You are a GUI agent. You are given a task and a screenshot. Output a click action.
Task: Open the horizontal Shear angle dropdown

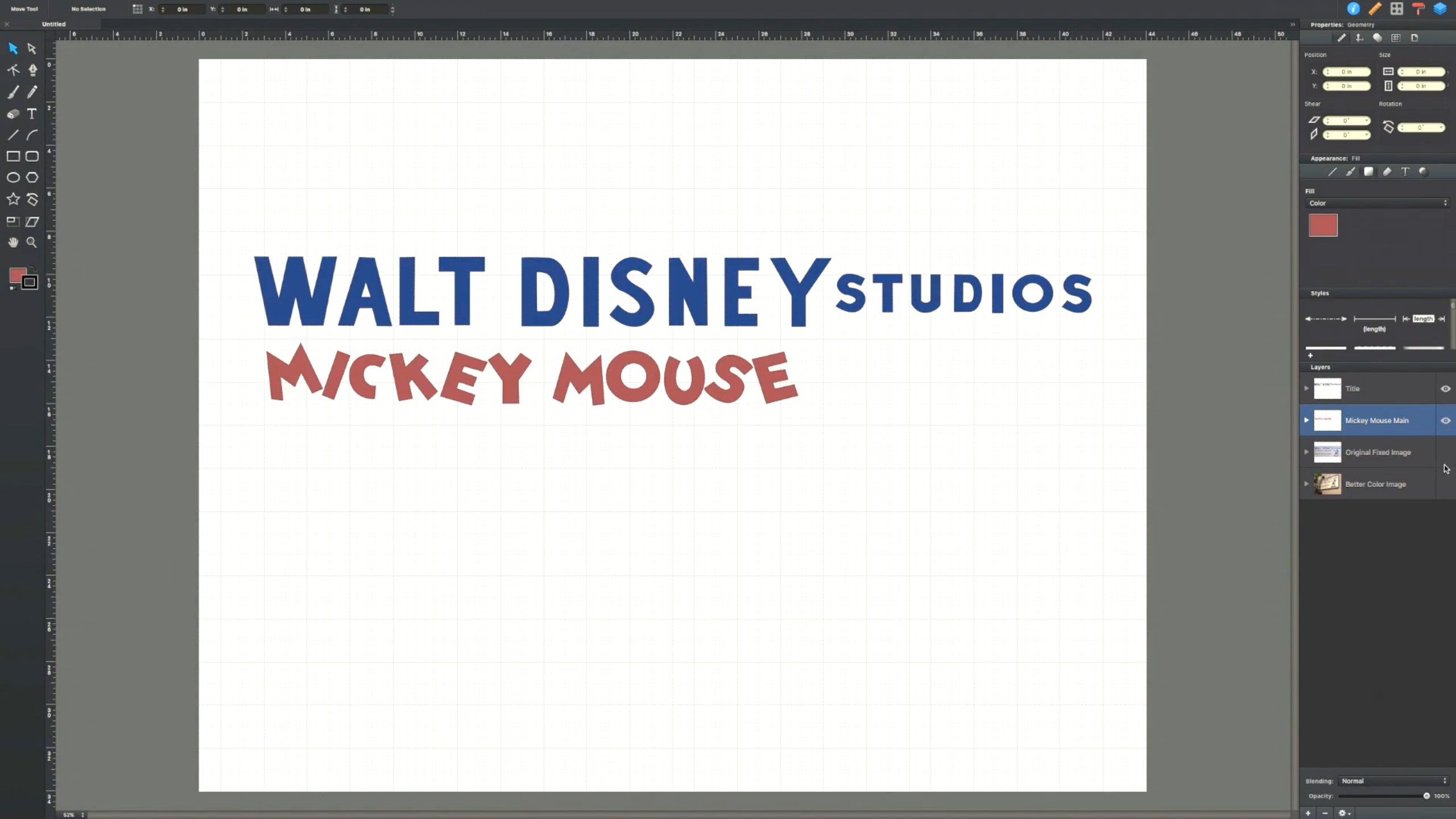point(1367,121)
